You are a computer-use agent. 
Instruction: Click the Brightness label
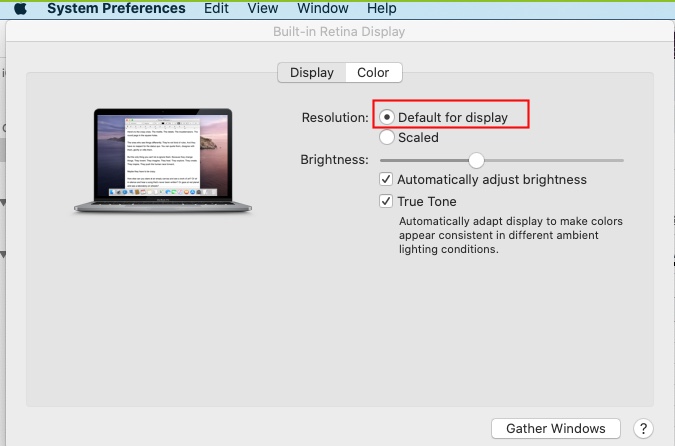[x=334, y=160]
